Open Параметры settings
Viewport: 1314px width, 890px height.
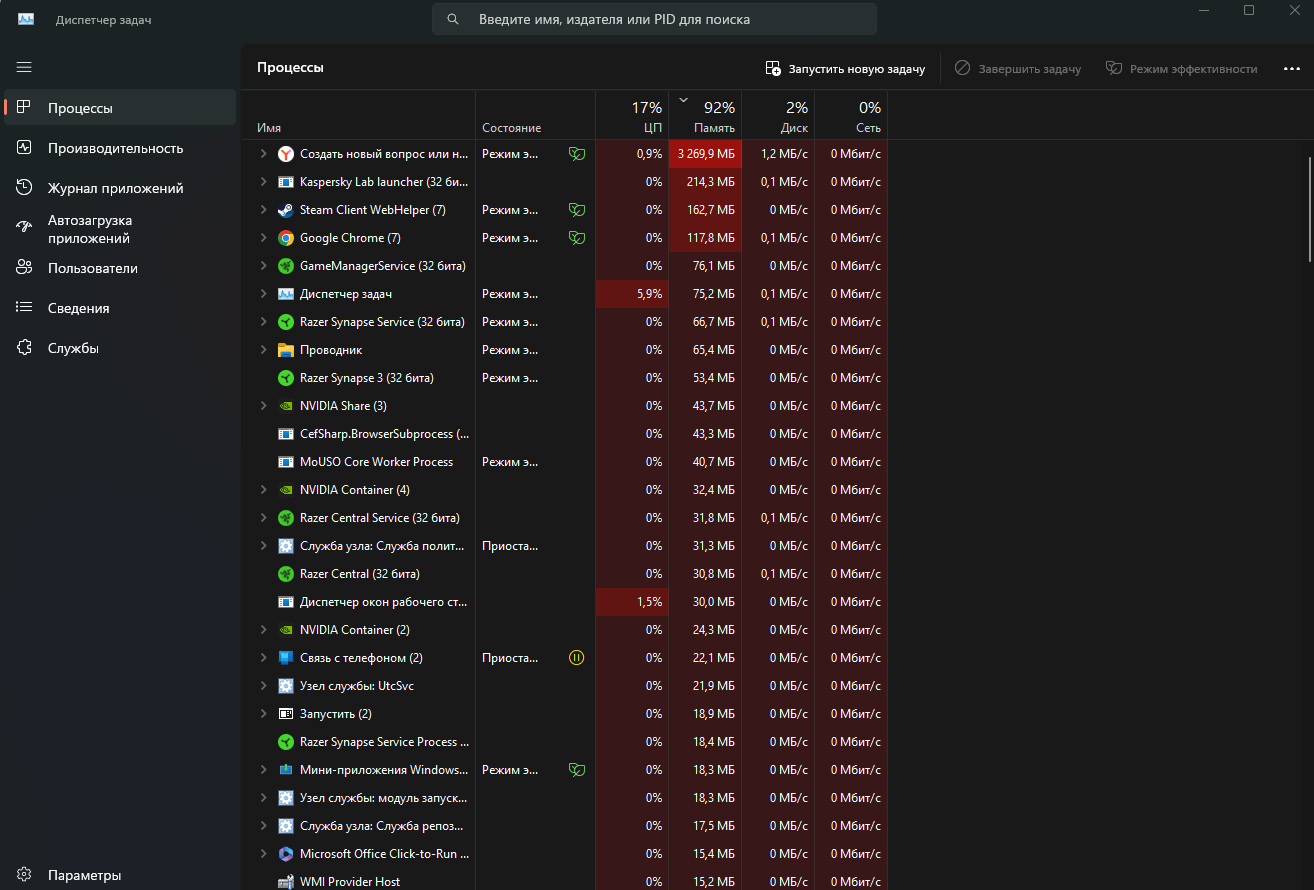(x=120, y=875)
